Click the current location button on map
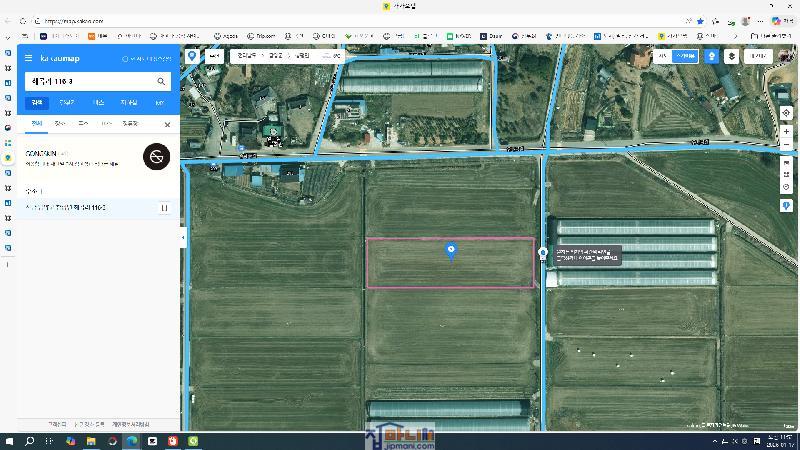 point(787,113)
